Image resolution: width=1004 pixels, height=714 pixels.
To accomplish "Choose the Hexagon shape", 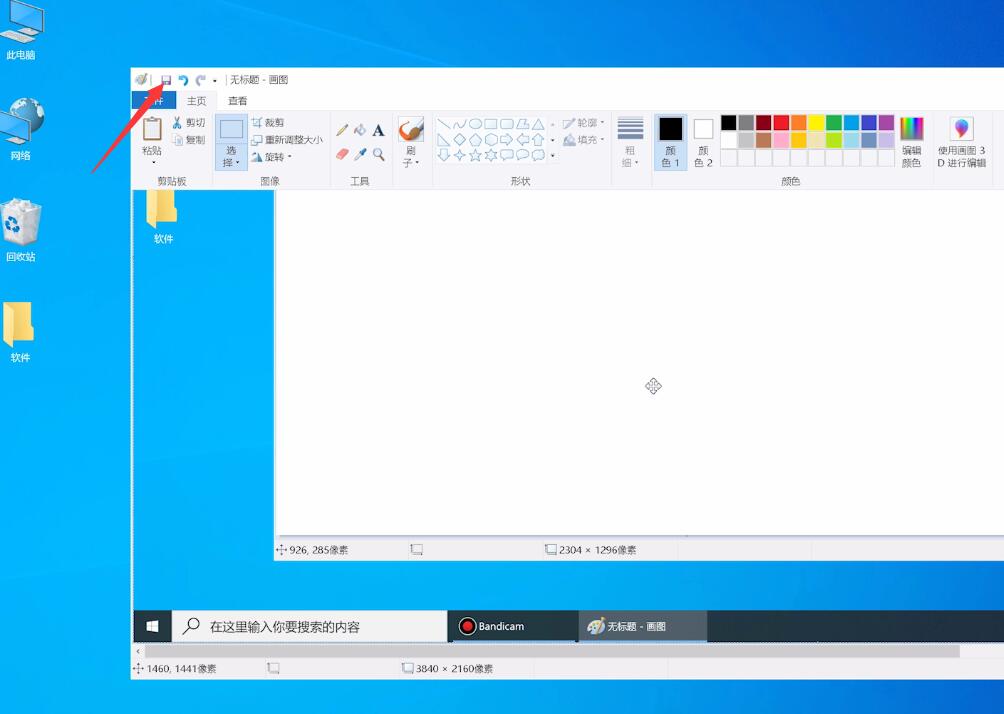I will tap(491, 140).
